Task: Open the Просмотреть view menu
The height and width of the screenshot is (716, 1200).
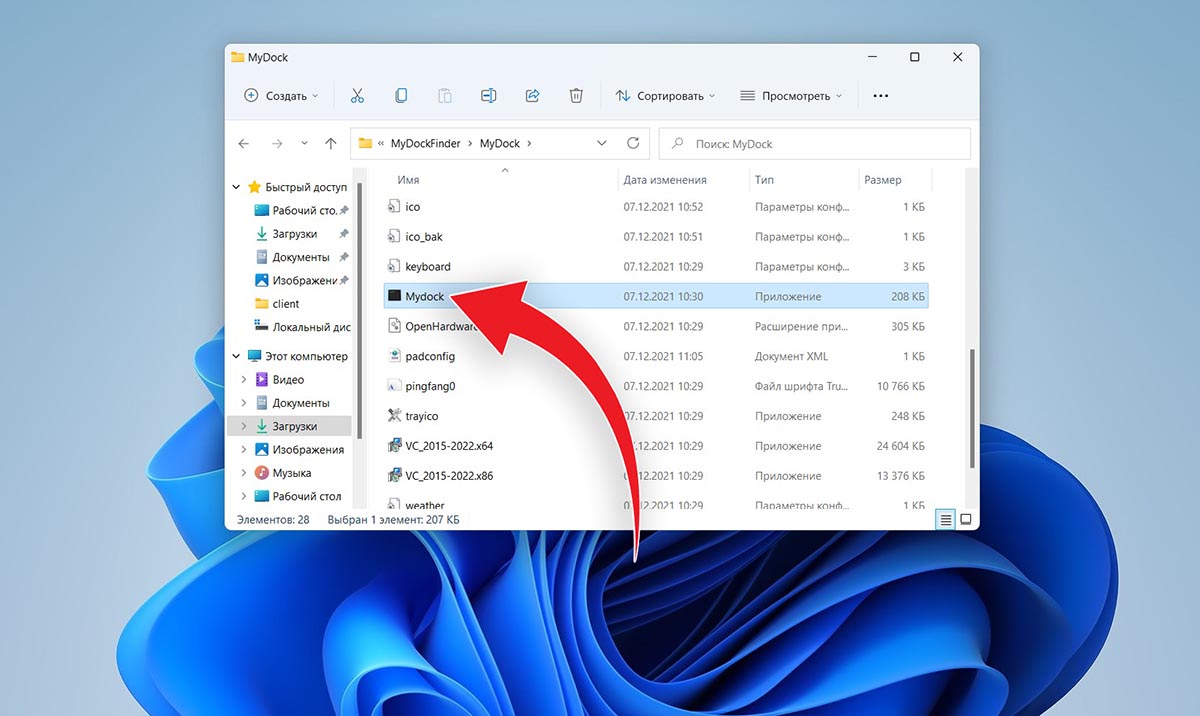Action: 790,96
